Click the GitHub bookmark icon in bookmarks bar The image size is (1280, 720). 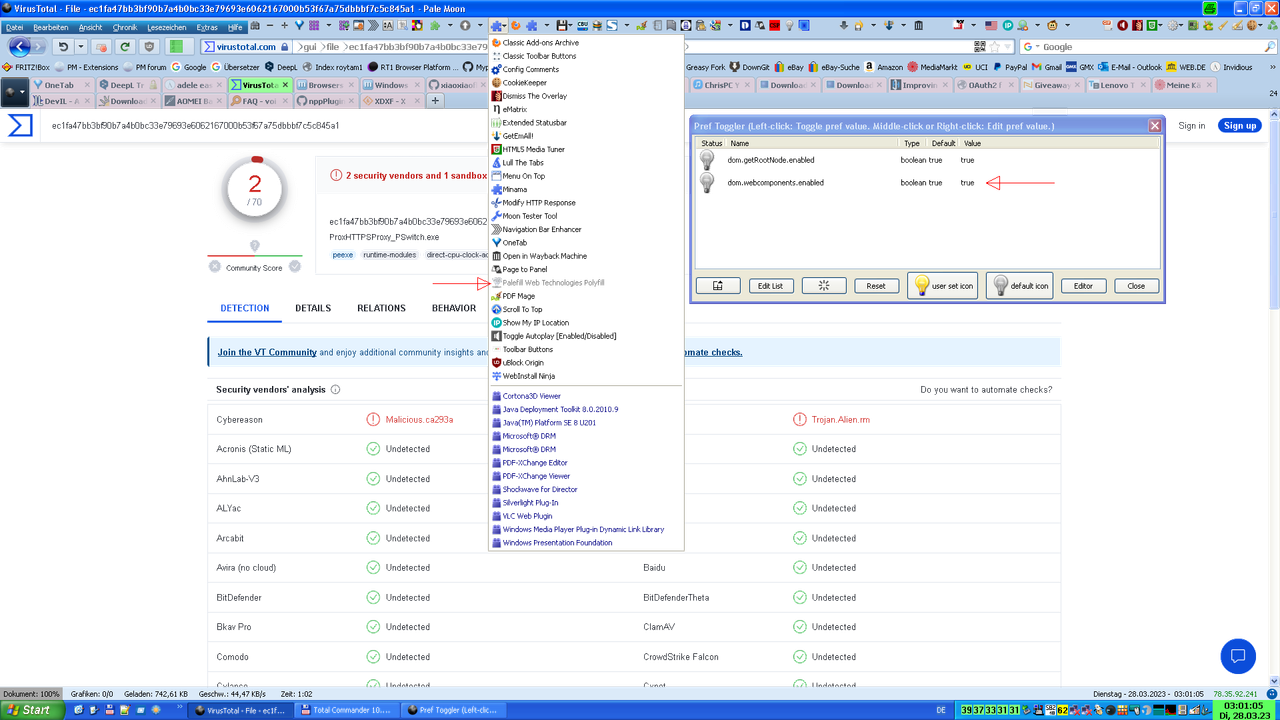point(468,67)
